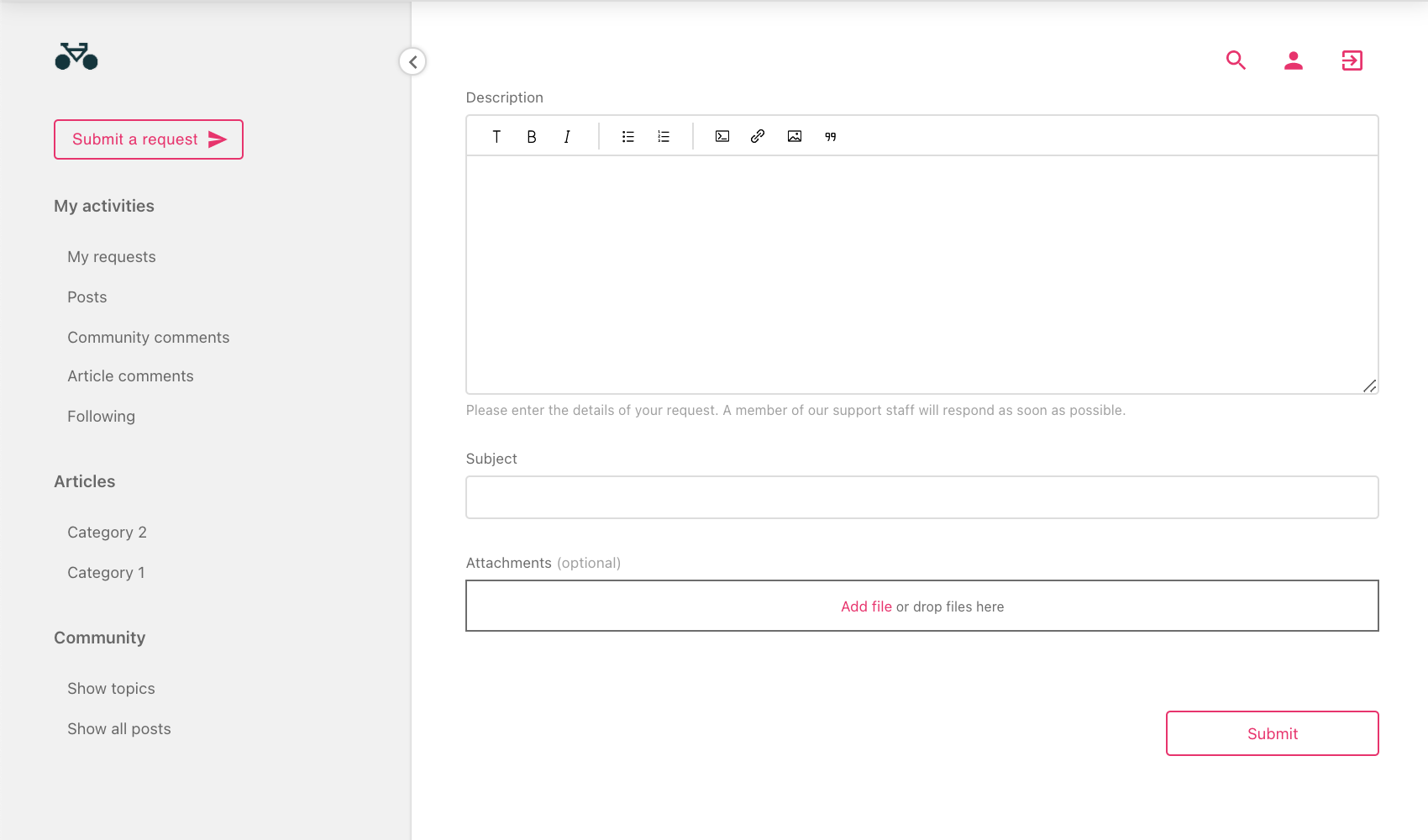Screen dimensions: 1428x840
Task: Open the user profile icon
Action: pyautogui.click(x=1294, y=60)
